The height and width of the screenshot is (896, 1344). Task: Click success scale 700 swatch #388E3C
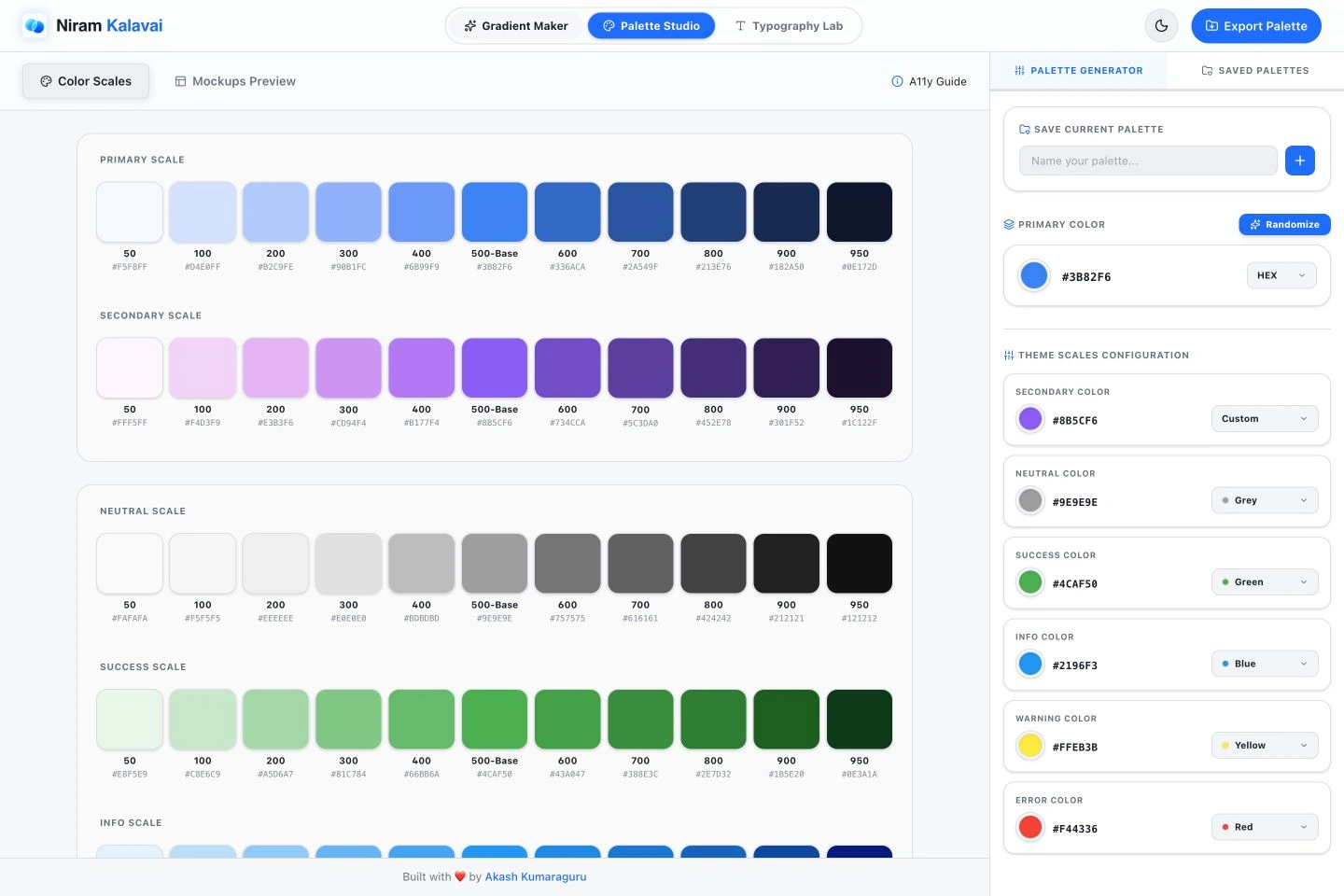pyautogui.click(x=640, y=720)
